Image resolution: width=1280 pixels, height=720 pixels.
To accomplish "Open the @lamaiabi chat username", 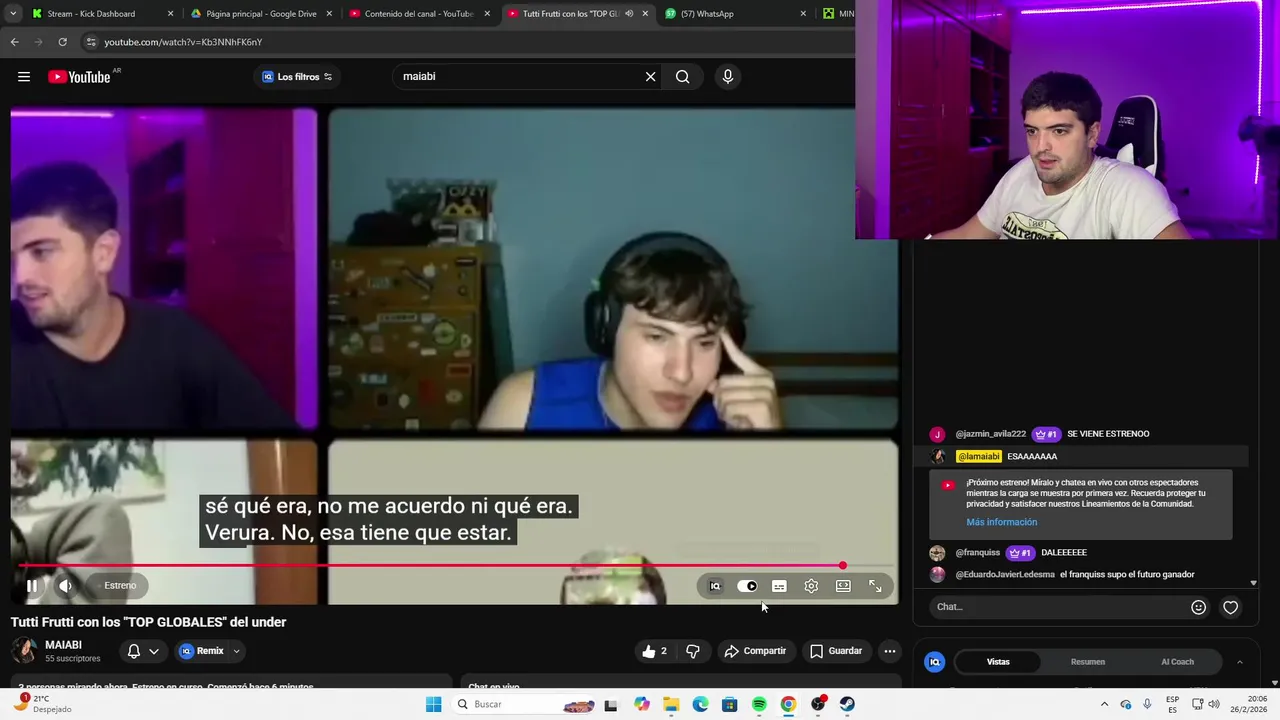I will pyautogui.click(x=978, y=456).
